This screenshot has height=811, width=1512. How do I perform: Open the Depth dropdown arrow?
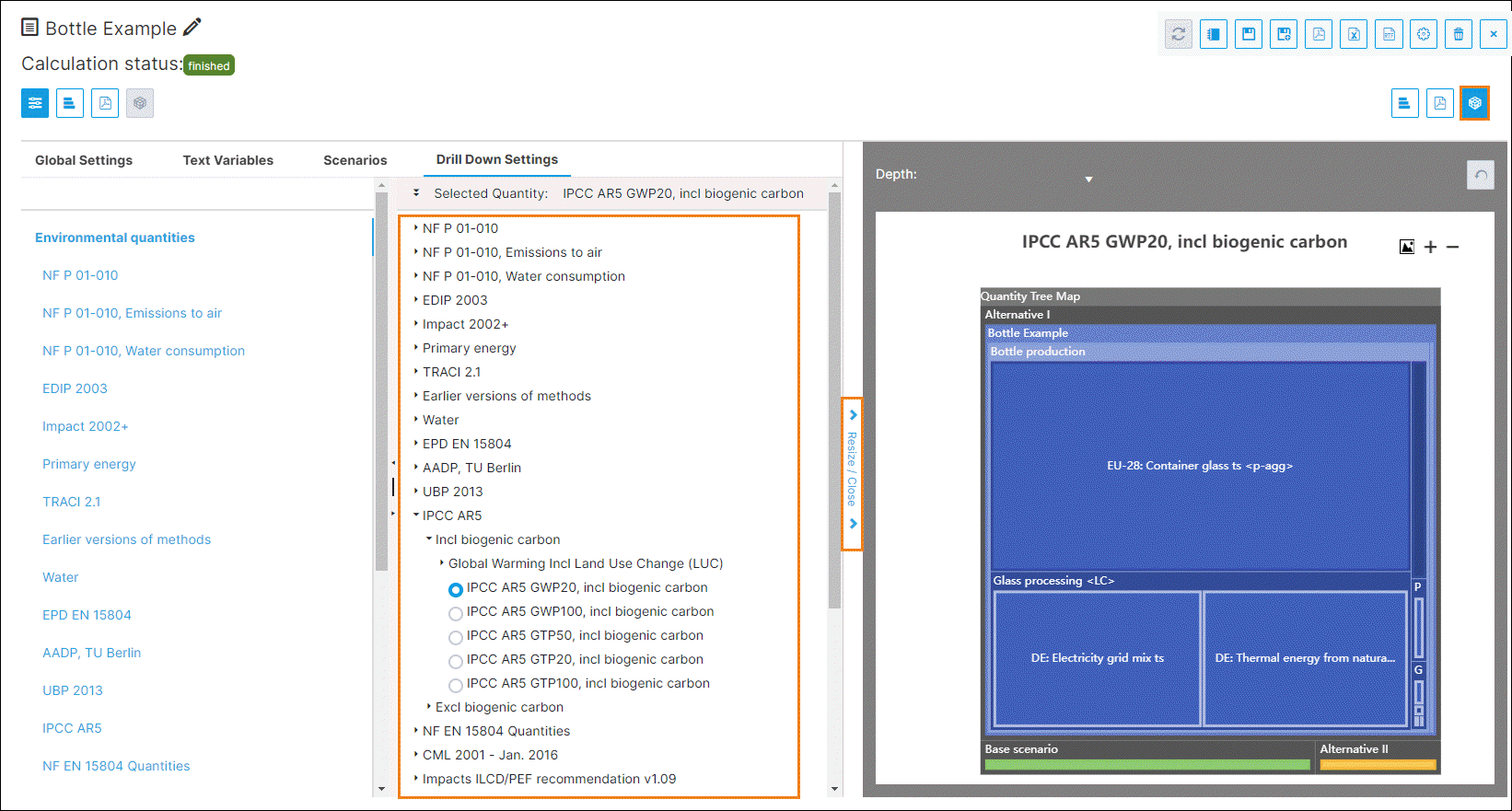[1088, 180]
